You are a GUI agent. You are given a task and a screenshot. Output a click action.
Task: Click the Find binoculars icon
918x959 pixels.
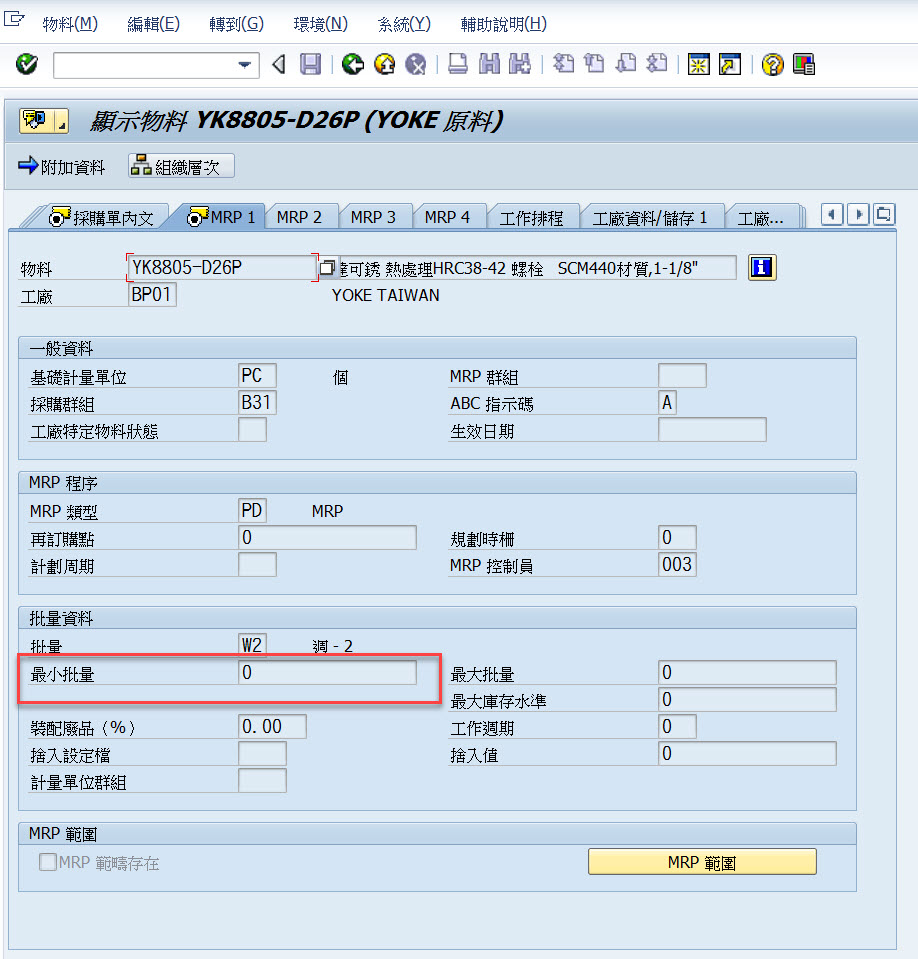click(x=489, y=65)
